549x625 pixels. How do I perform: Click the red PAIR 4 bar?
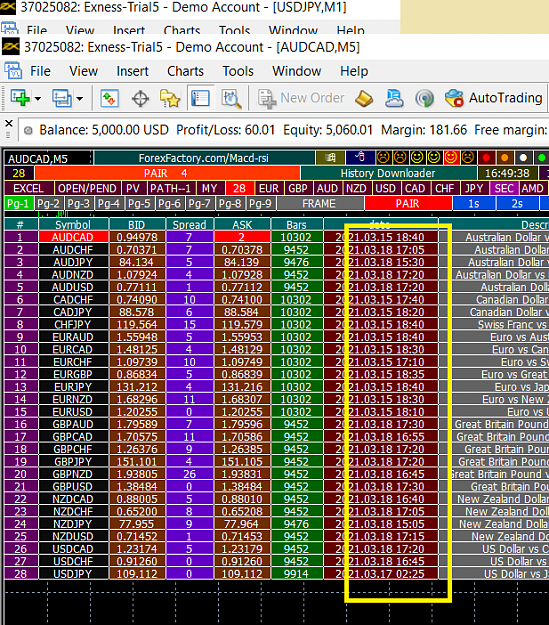(167, 173)
